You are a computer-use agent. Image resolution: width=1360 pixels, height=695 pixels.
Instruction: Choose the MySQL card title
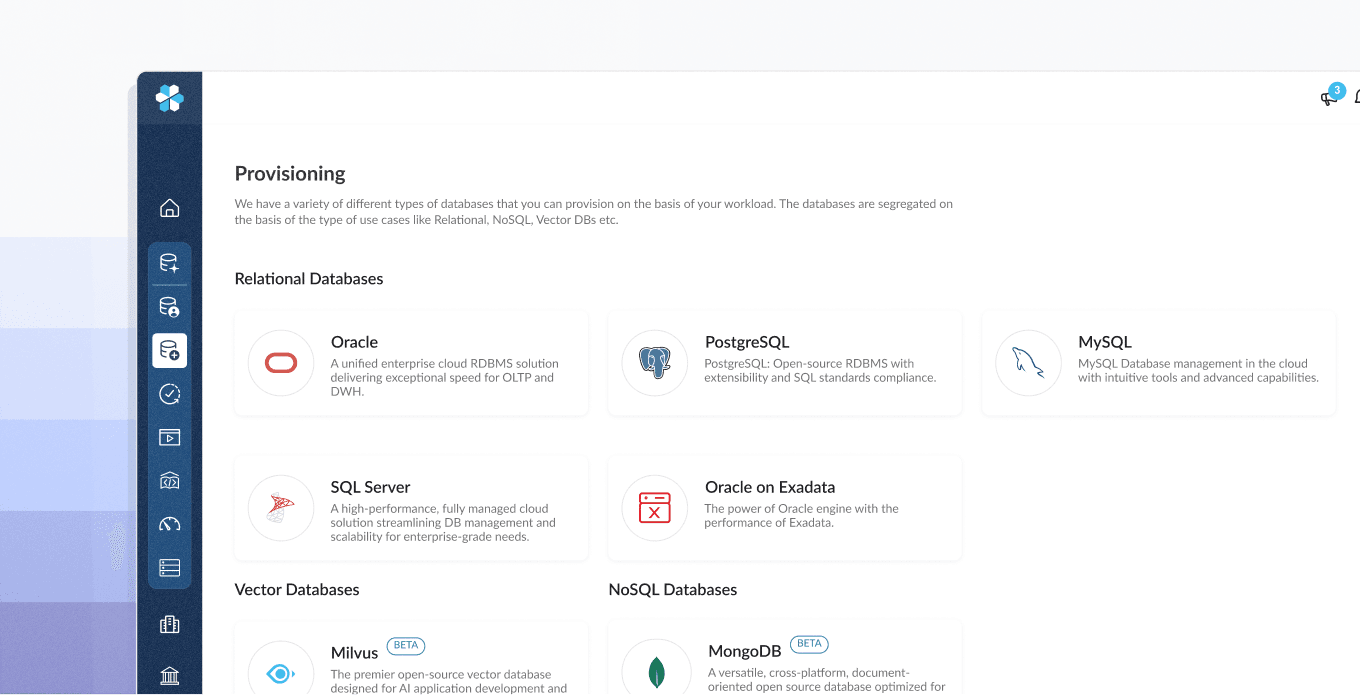pyautogui.click(x=1105, y=342)
